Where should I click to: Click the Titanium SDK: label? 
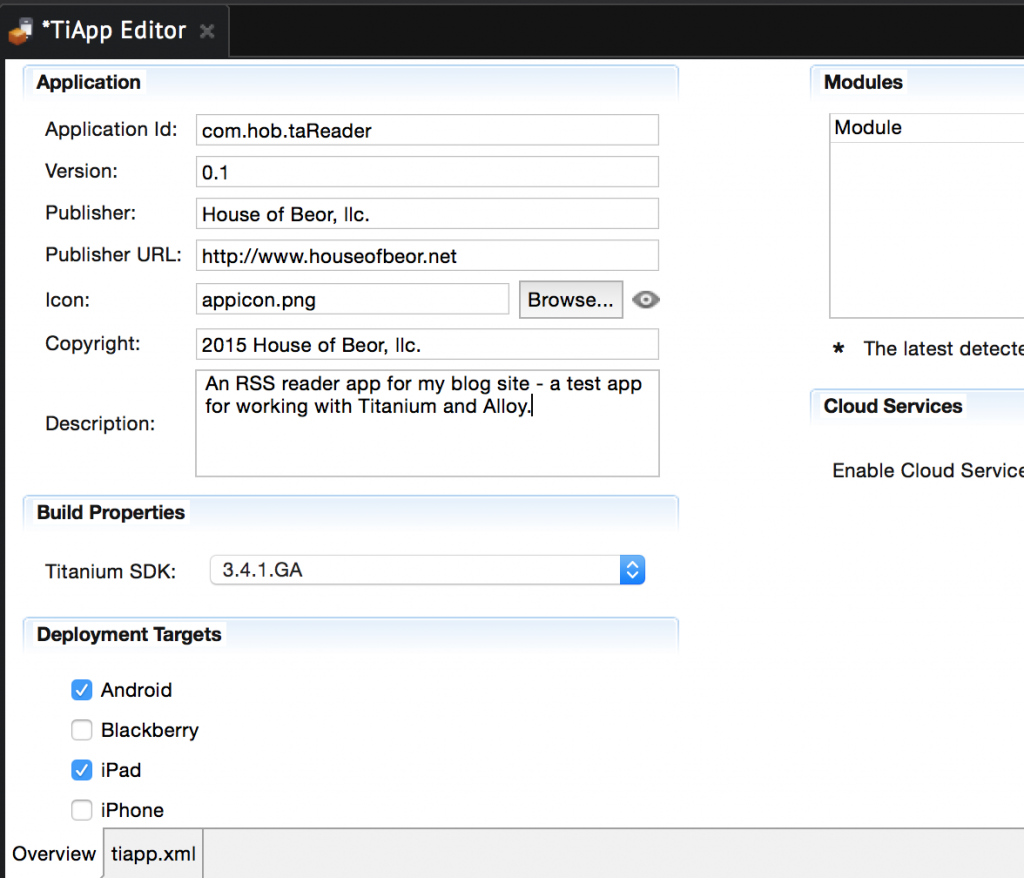point(110,572)
